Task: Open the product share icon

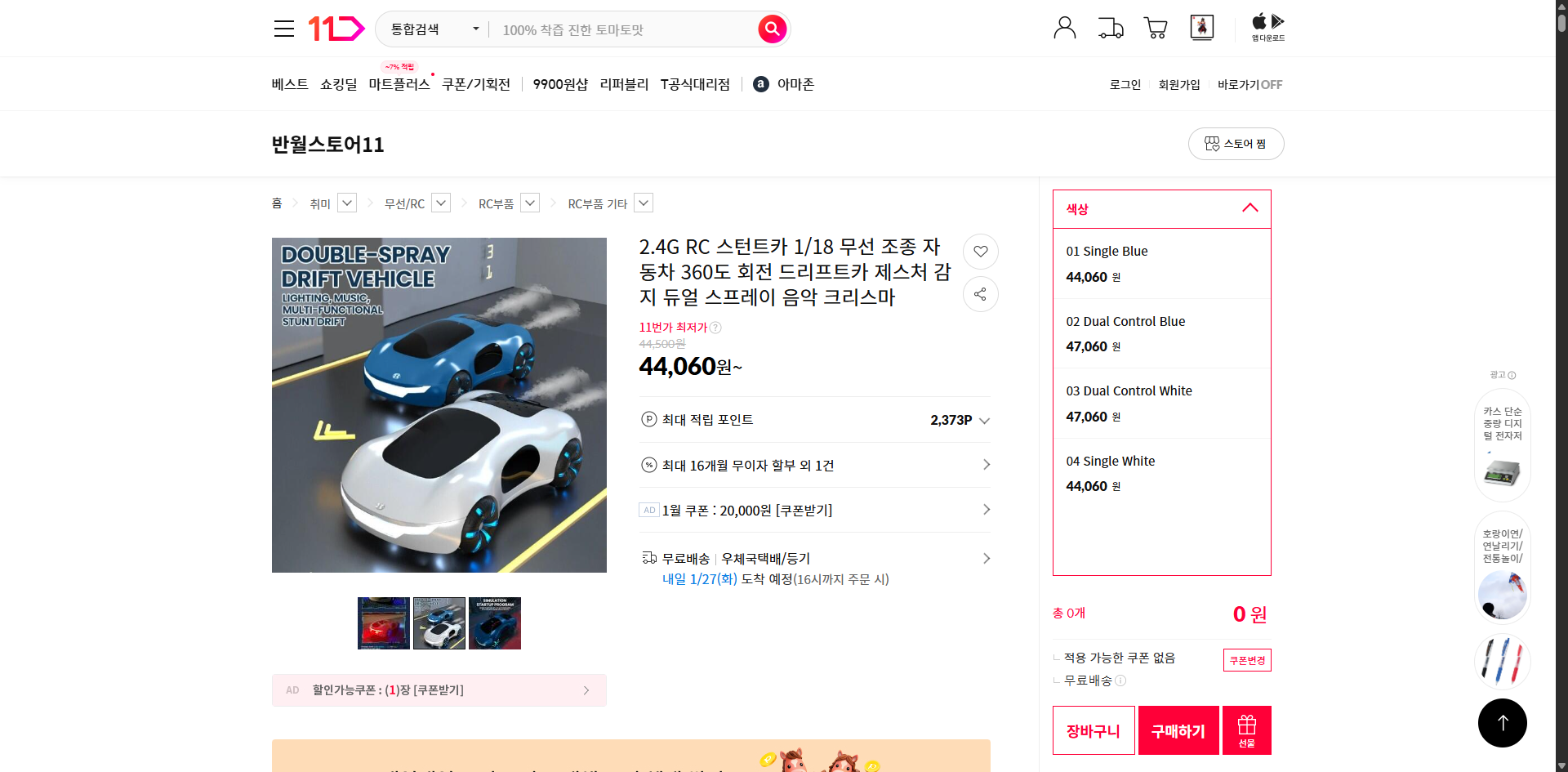Action: (x=980, y=294)
